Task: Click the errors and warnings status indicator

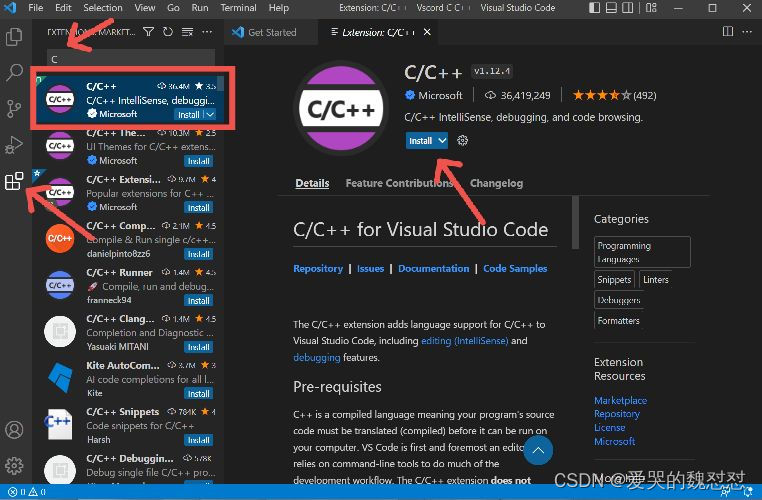Action: click(x=27, y=492)
